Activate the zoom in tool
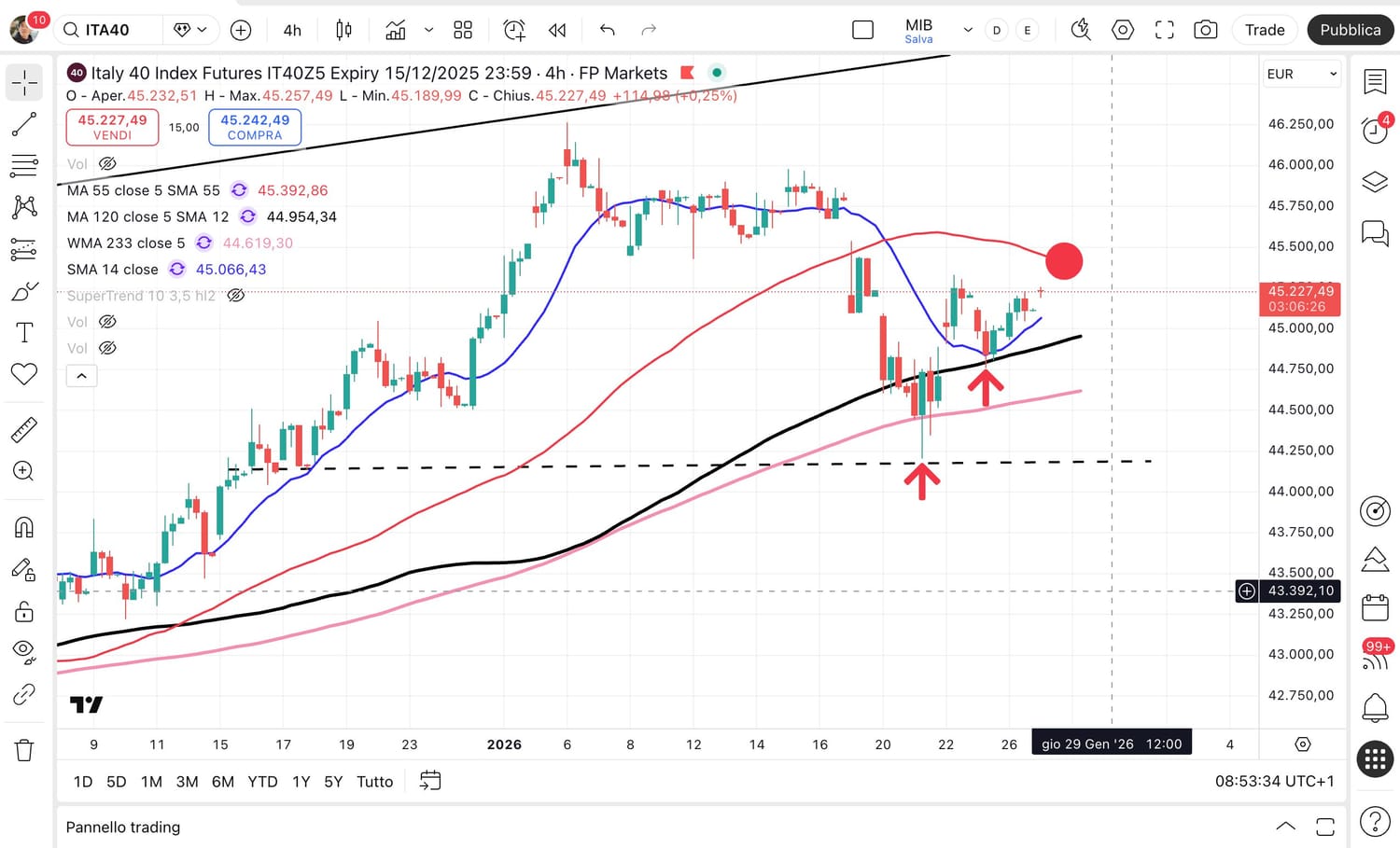Image resolution: width=1400 pixels, height=848 pixels. click(24, 471)
